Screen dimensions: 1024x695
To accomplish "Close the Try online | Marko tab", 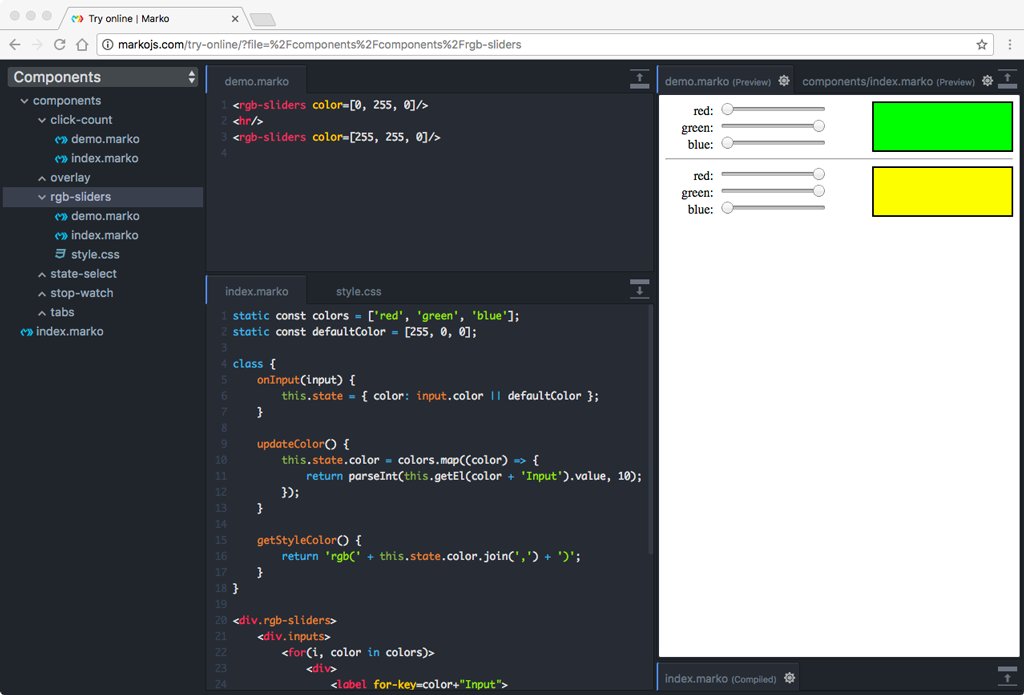I will [x=235, y=19].
